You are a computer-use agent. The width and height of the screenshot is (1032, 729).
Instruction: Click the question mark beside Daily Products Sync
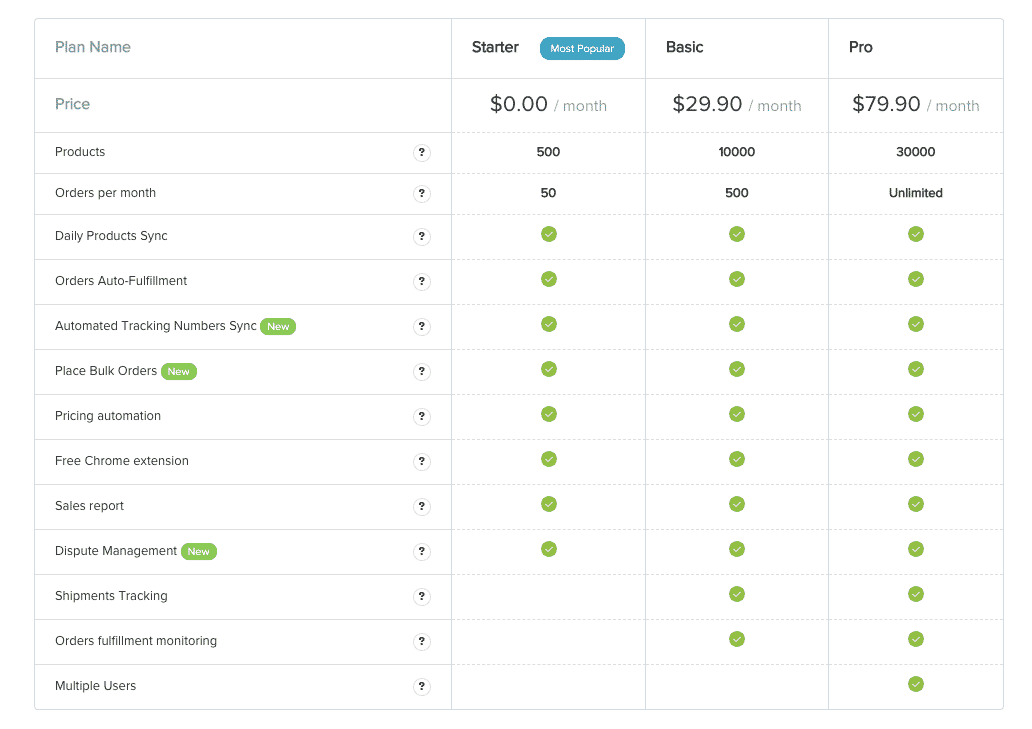point(422,237)
